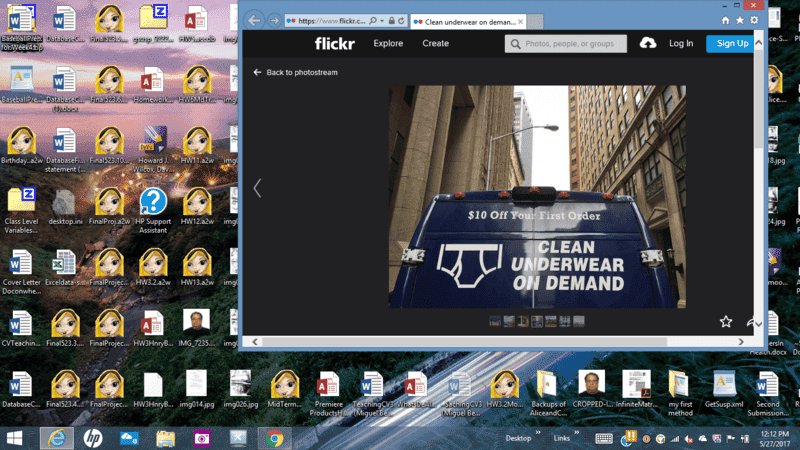Click the horizontal scrollbar right arrow
Image resolution: width=800 pixels, height=450 pixels.
(741, 342)
